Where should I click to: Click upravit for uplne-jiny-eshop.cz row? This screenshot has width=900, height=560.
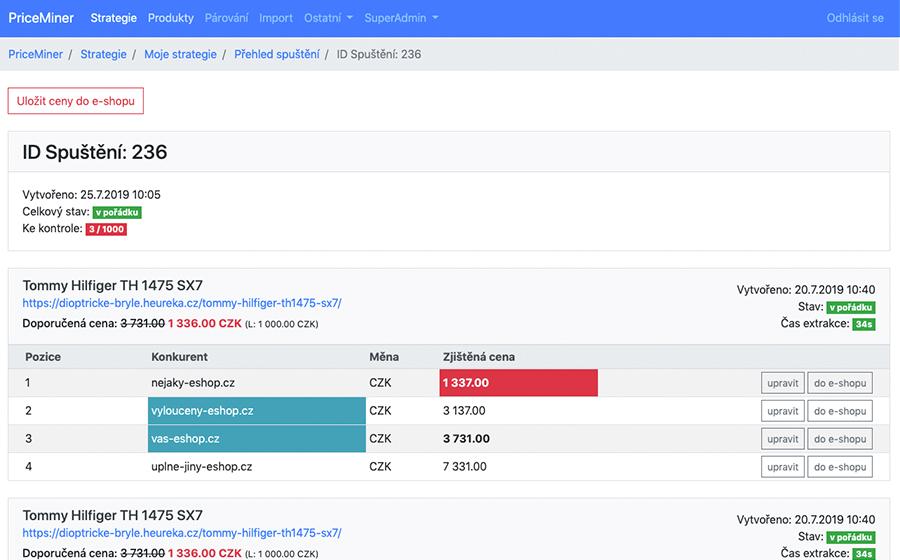[783, 467]
